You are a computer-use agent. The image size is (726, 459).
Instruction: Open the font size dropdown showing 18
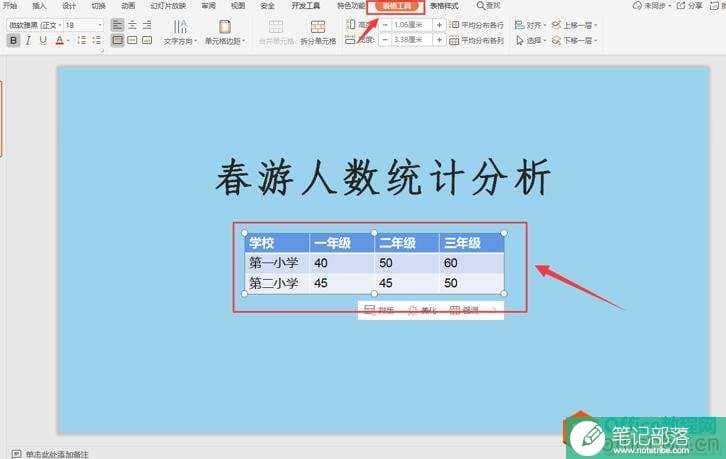[100, 25]
